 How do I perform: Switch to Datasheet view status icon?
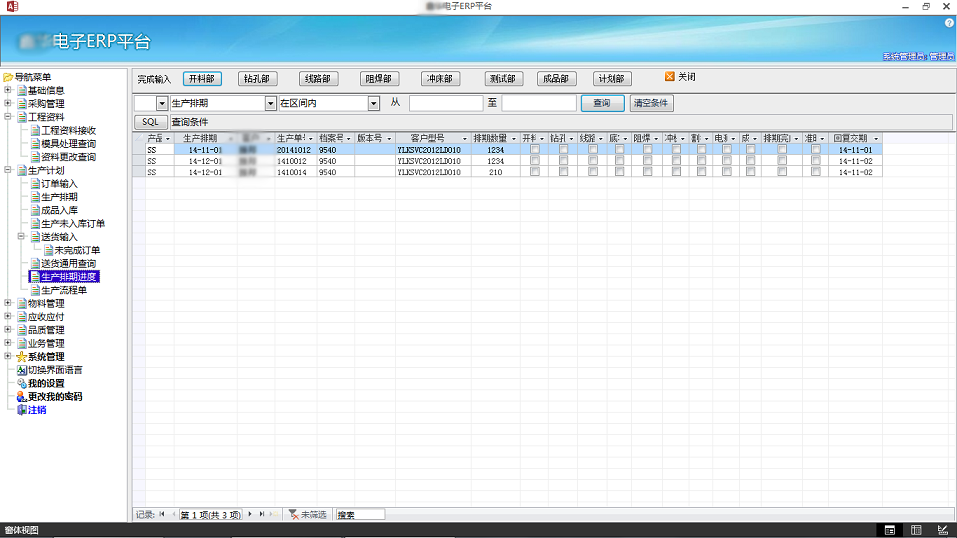point(916,530)
